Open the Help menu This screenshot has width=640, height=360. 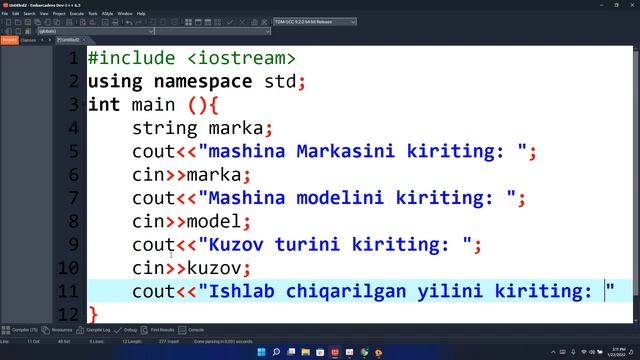click(141, 13)
